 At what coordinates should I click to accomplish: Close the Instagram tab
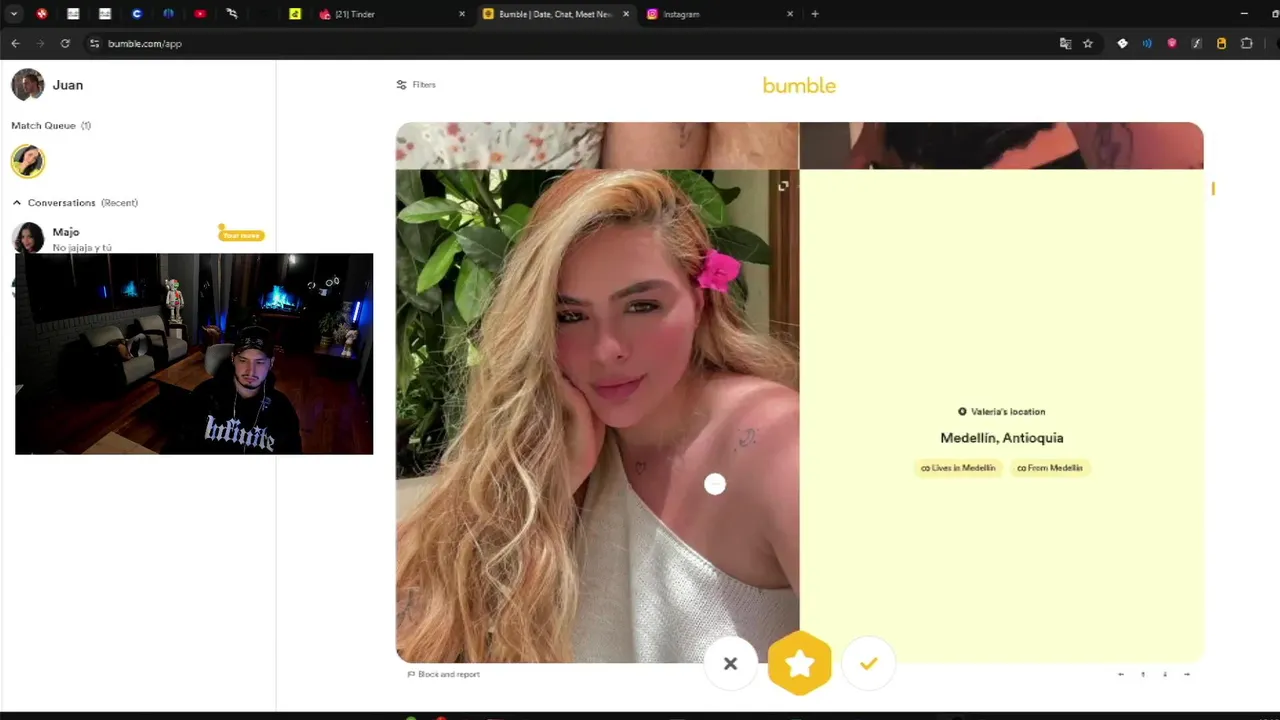tap(790, 14)
